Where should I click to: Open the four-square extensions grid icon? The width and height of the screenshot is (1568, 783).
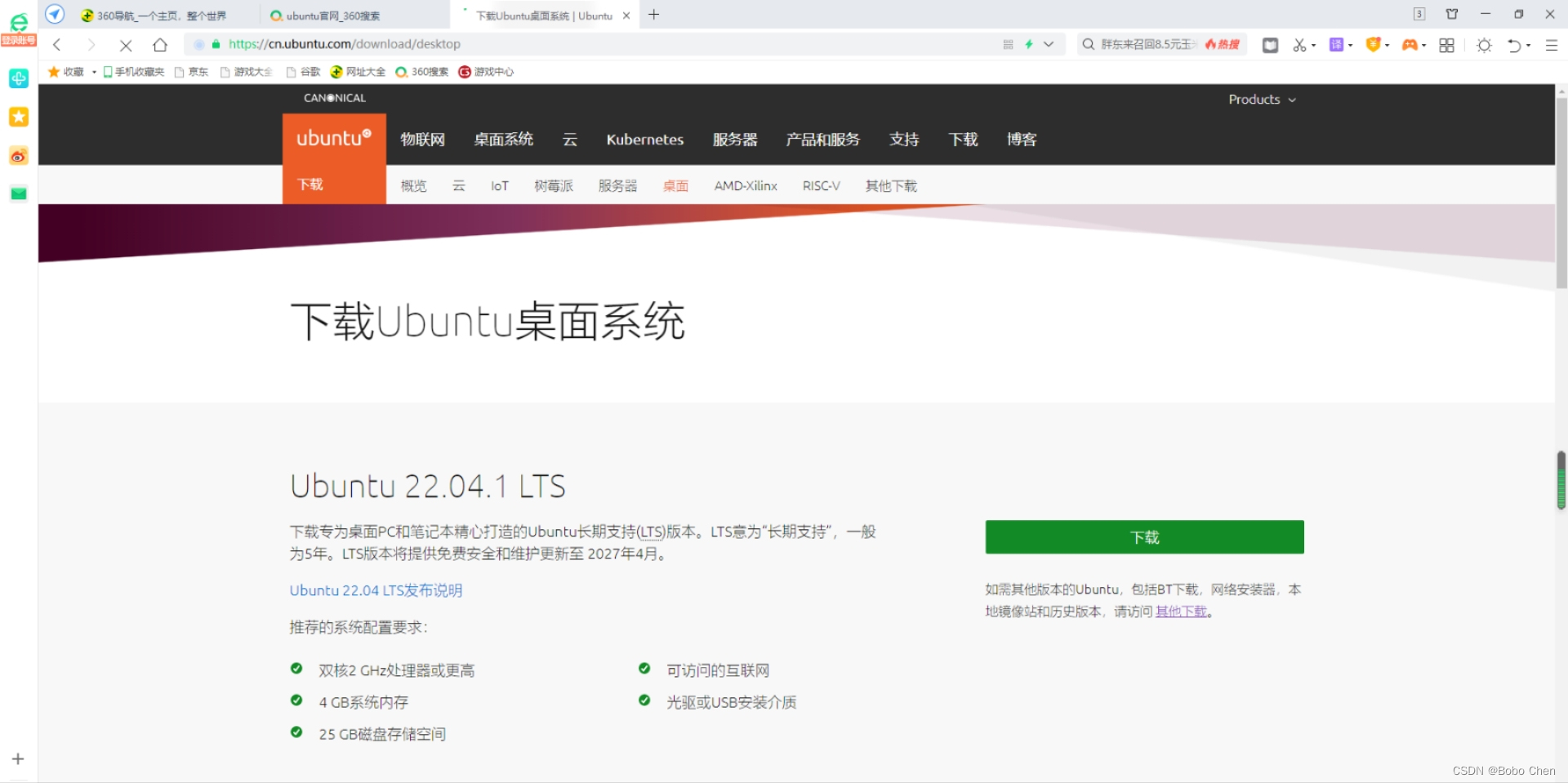click(1446, 45)
